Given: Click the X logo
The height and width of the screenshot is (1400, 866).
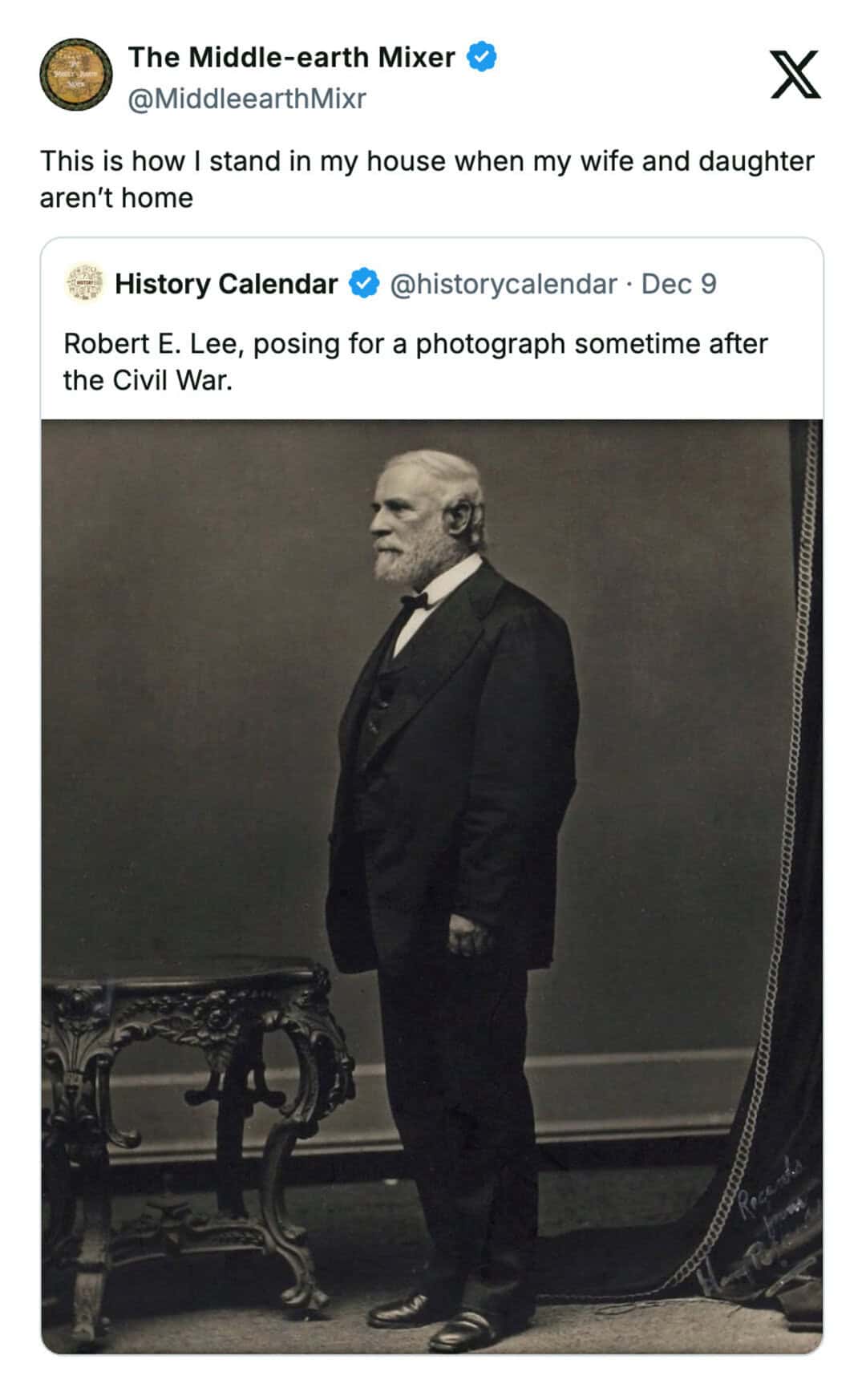Looking at the screenshot, I should click(795, 75).
